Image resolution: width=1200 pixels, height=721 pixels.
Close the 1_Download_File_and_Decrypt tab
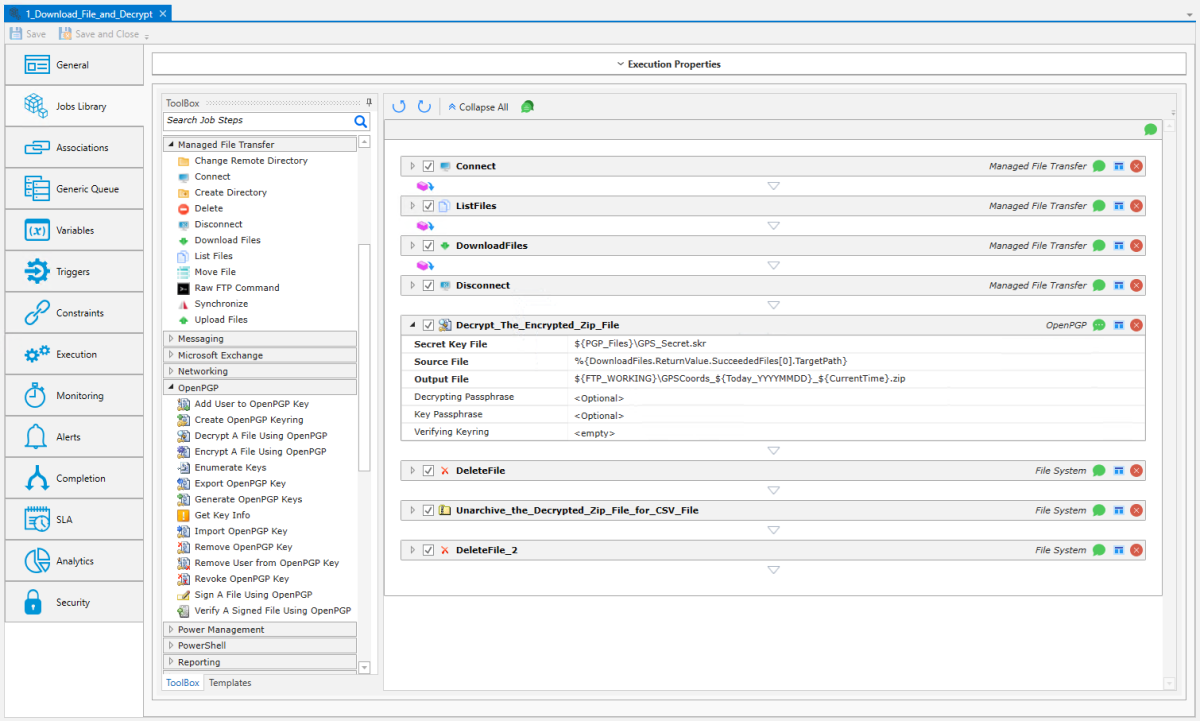tap(163, 13)
